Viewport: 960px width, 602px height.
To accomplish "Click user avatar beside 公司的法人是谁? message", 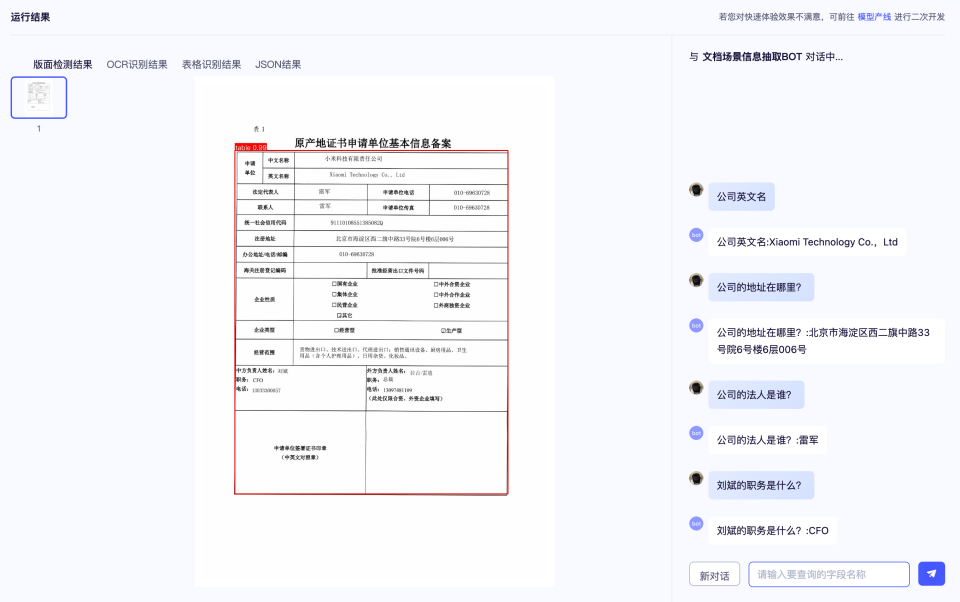I will coord(696,388).
